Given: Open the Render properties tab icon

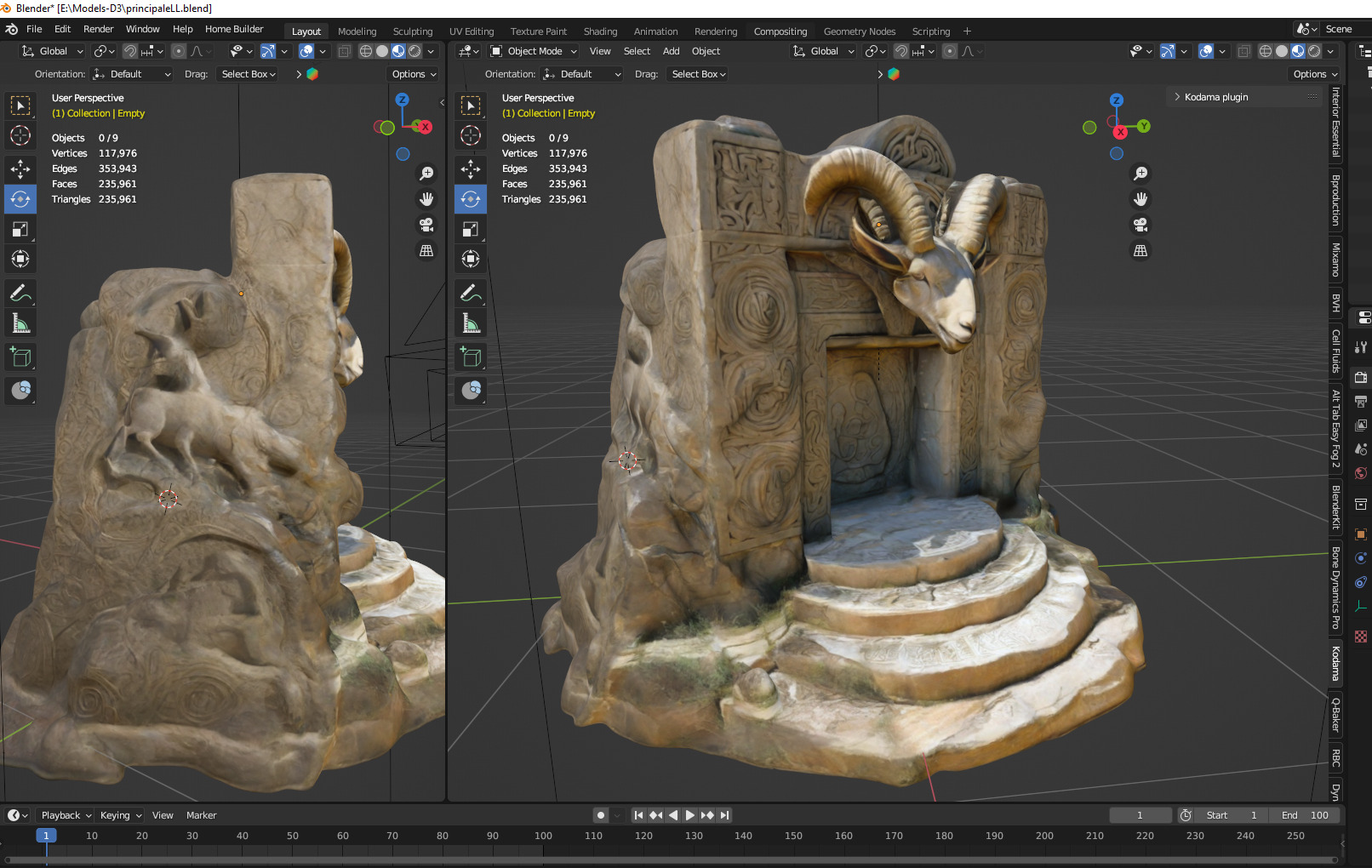Looking at the screenshot, I should coord(1361,377).
